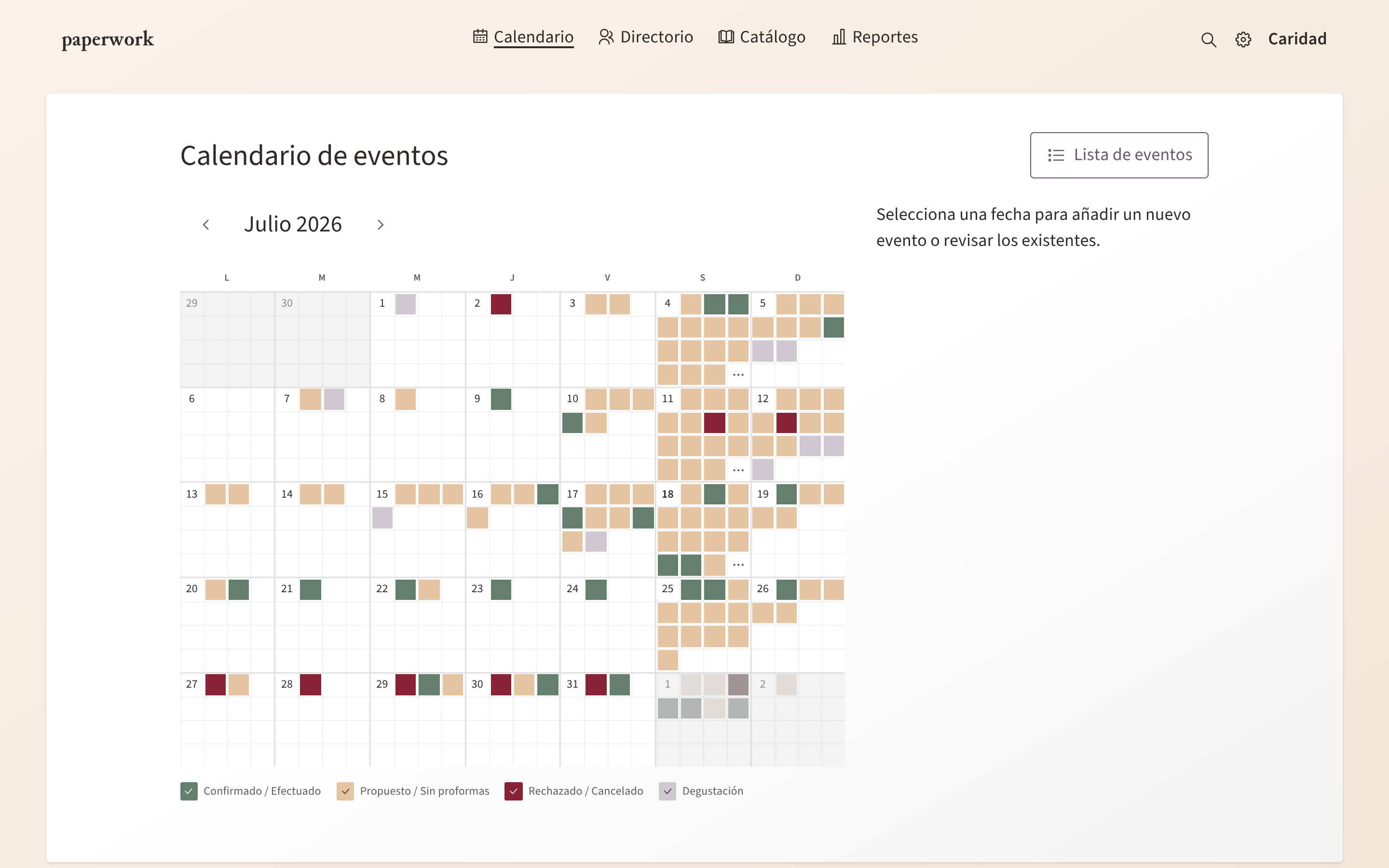Click the green event on day 22
Screen dimensions: 1389x868
[406, 590]
